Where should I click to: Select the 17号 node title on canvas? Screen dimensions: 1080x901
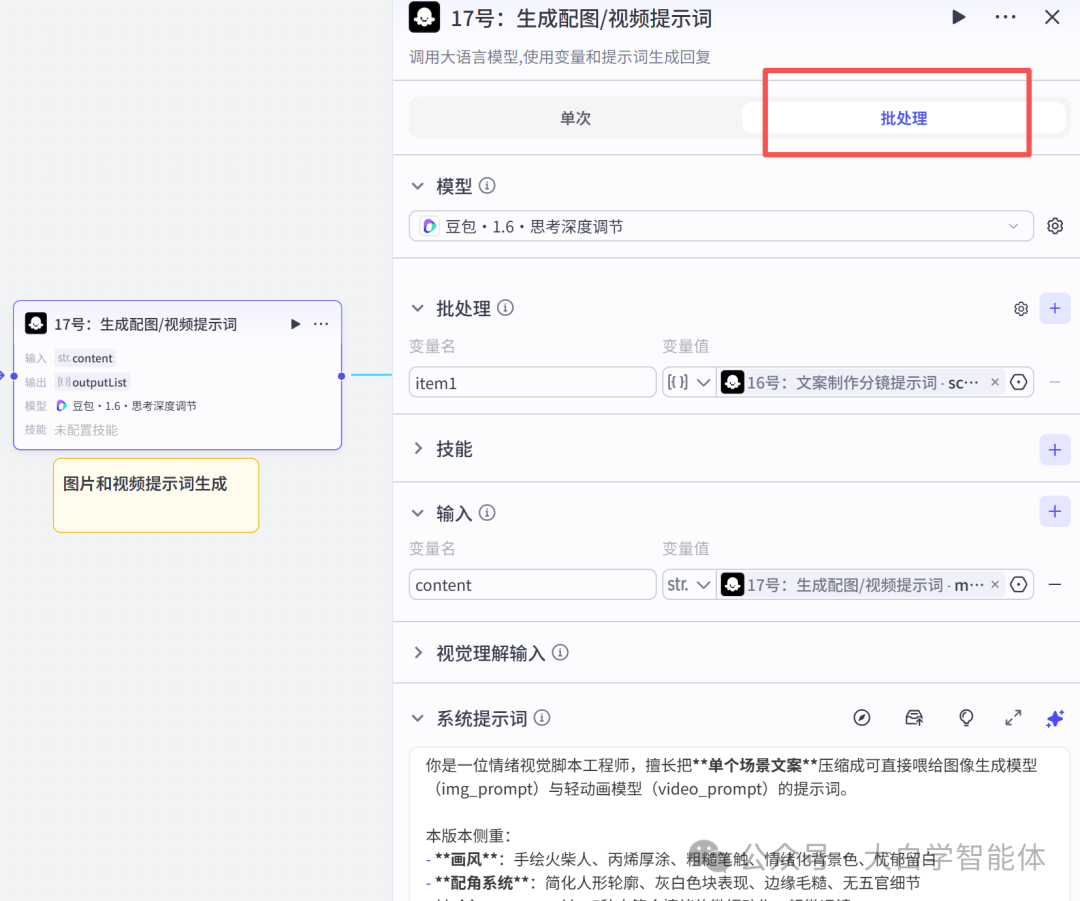[145, 324]
